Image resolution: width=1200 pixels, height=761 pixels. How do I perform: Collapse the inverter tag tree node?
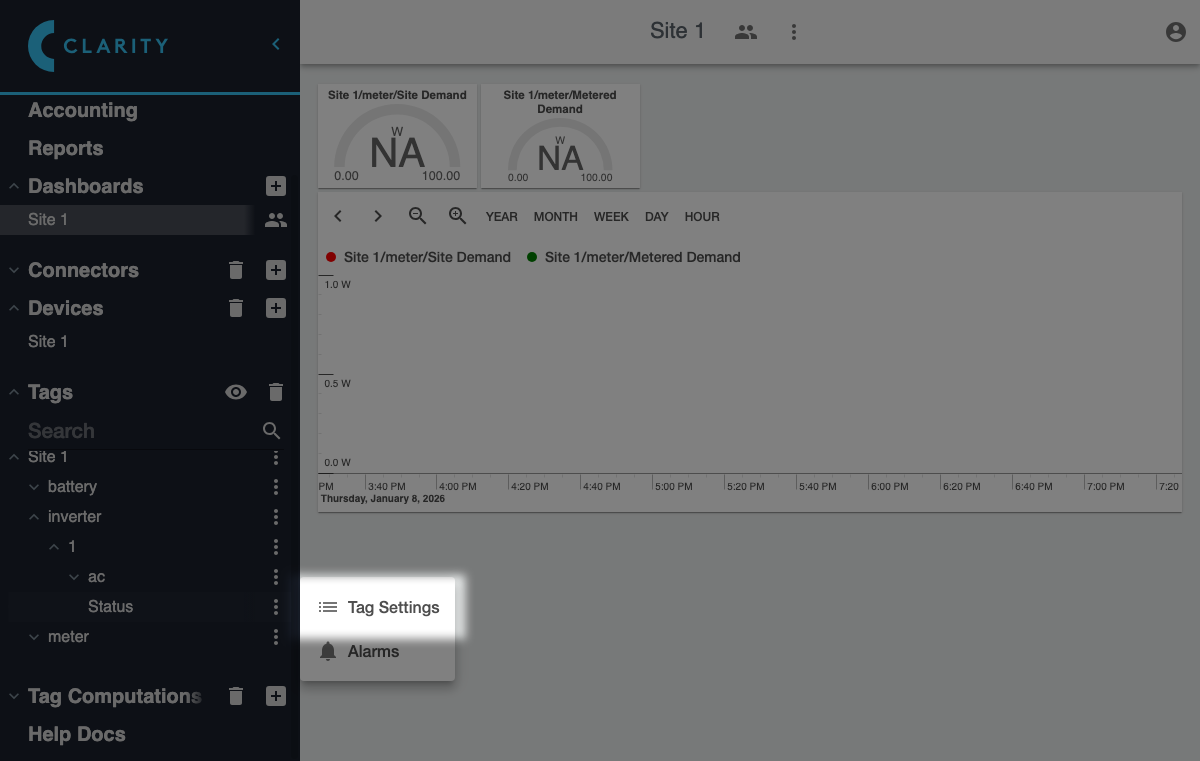click(x=34, y=517)
